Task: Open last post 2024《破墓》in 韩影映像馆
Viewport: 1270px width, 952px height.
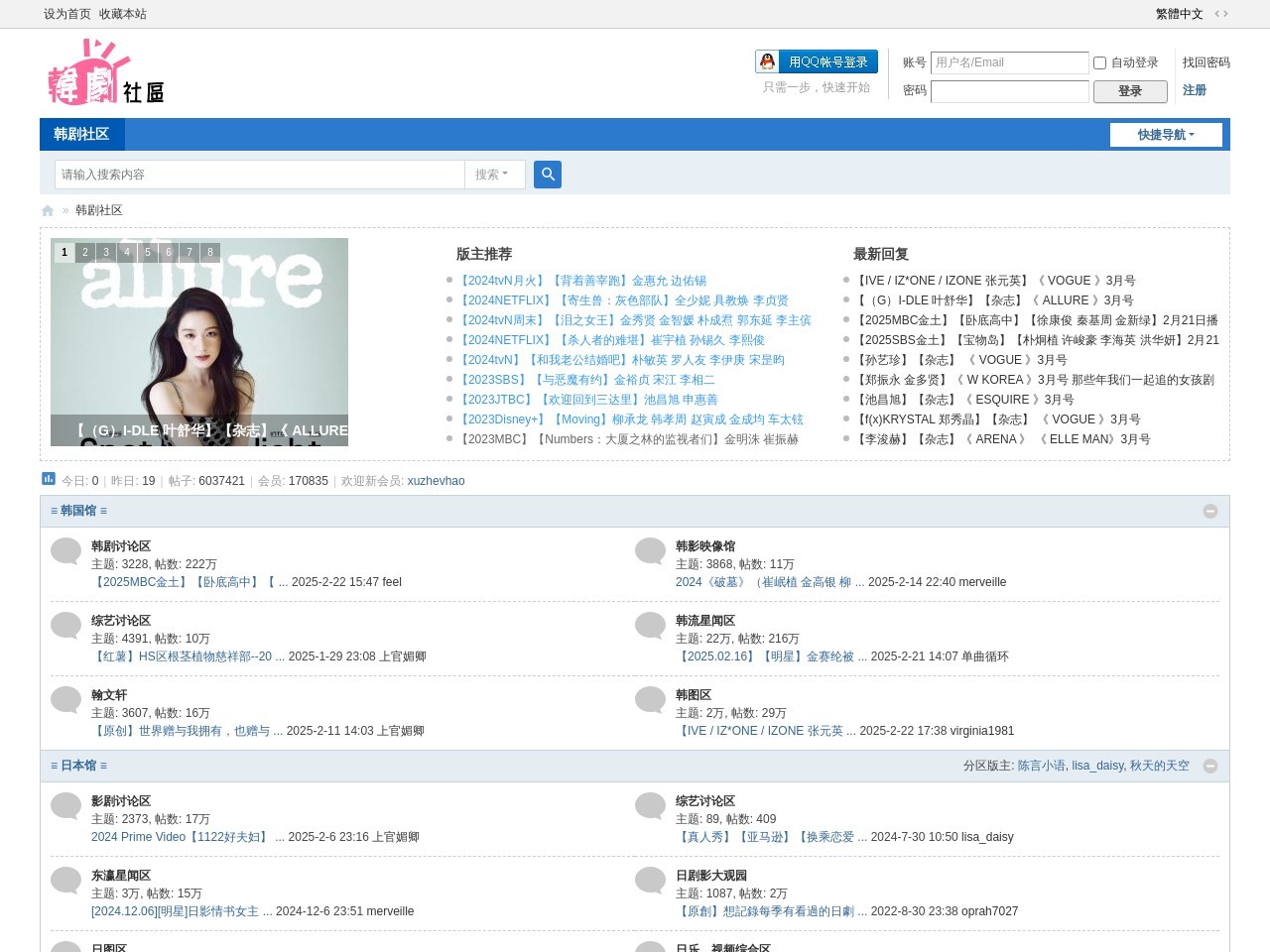Action: click(x=770, y=582)
